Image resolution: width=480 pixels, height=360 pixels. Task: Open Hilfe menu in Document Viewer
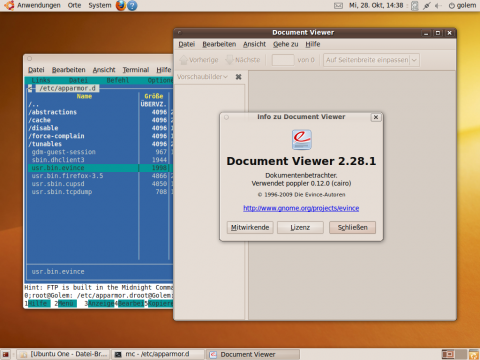point(313,44)
